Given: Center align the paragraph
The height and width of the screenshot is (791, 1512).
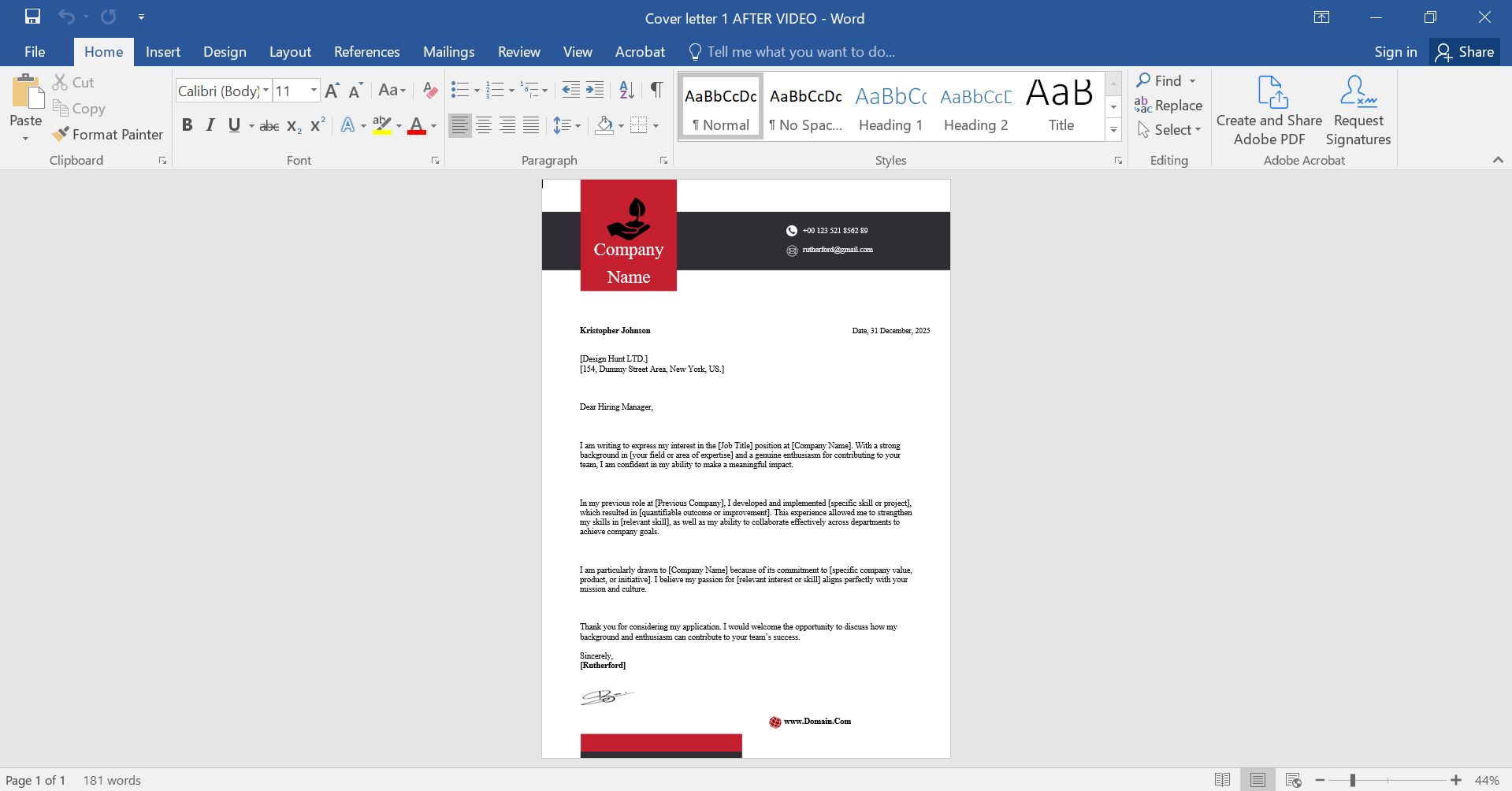Looking at the screenshot, I should point(484,124).
